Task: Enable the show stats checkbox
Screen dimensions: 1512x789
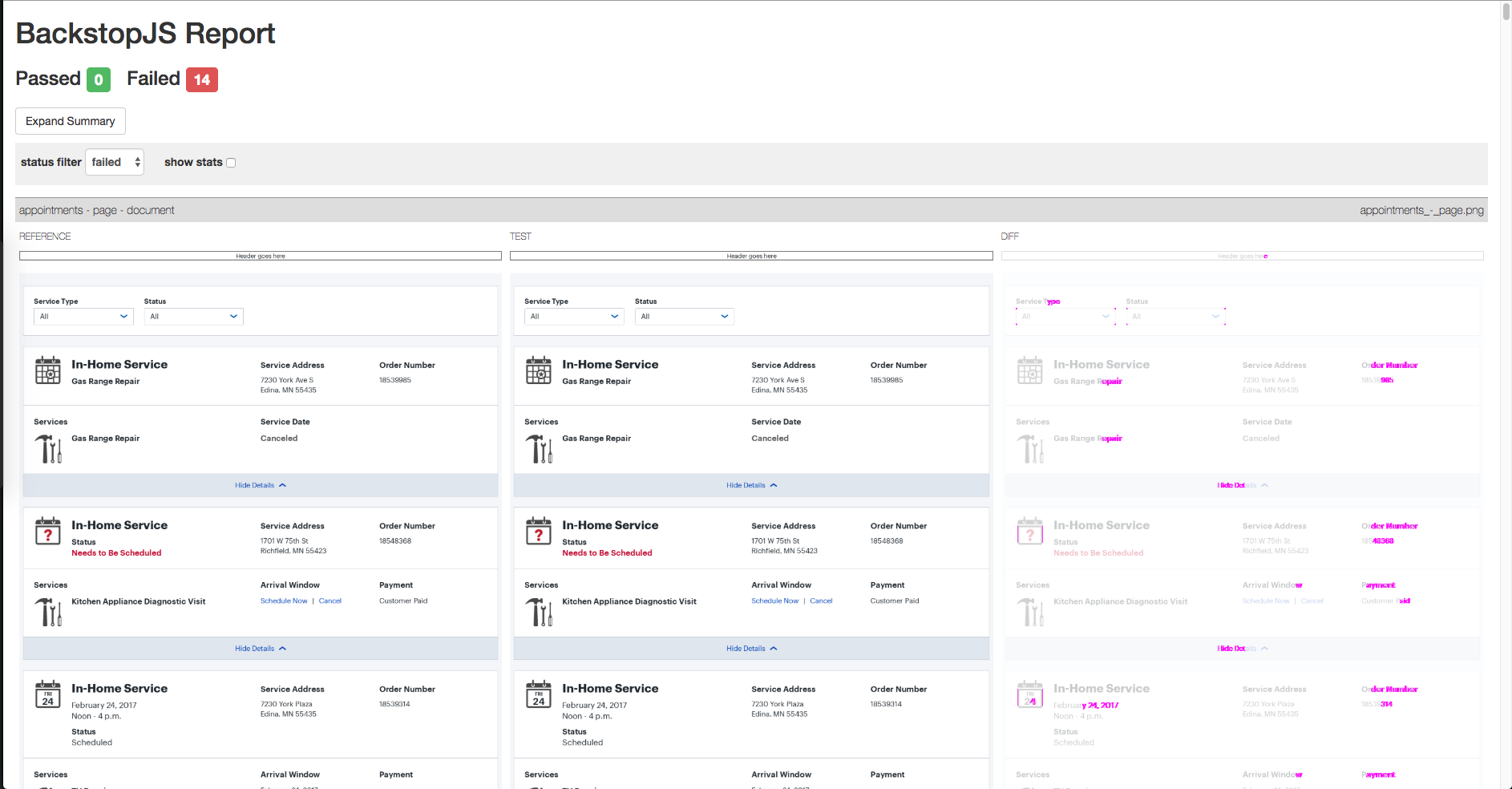Action: 231,162
